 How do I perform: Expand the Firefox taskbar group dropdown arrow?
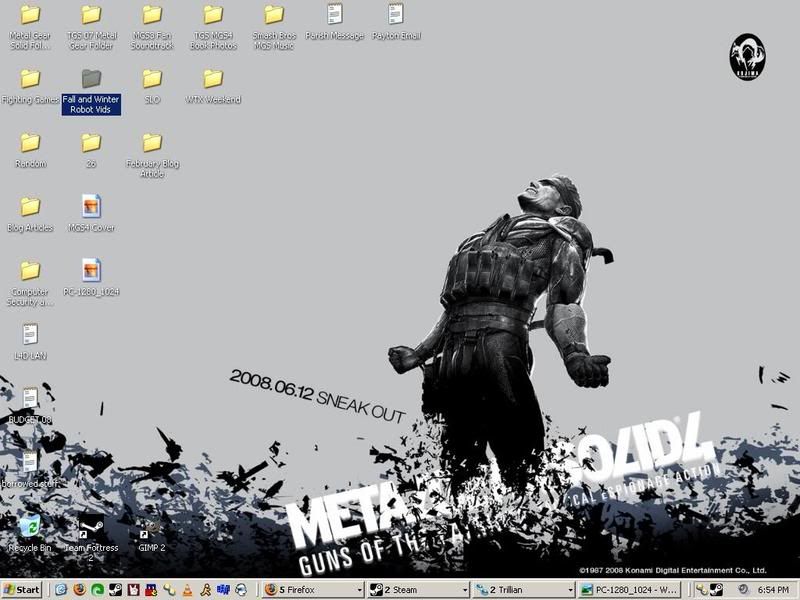point(359,590)
